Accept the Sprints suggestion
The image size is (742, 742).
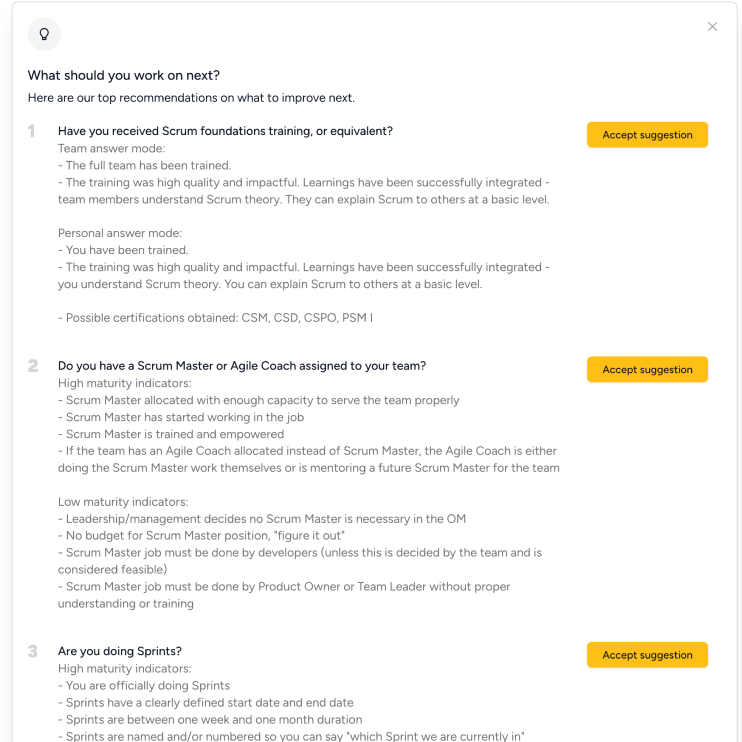(647, 655)
